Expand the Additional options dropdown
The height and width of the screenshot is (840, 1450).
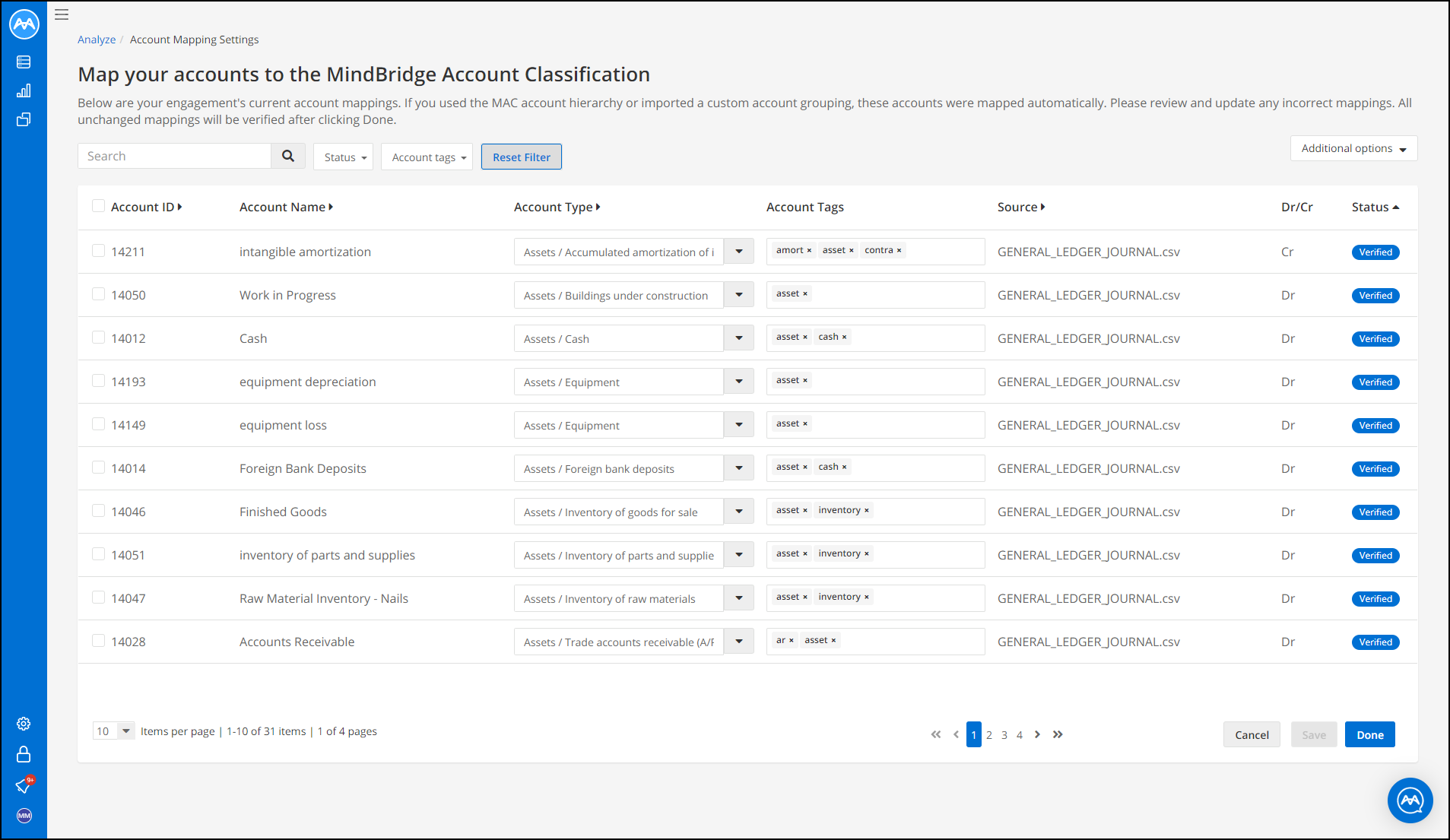(x=1353, y=148)
